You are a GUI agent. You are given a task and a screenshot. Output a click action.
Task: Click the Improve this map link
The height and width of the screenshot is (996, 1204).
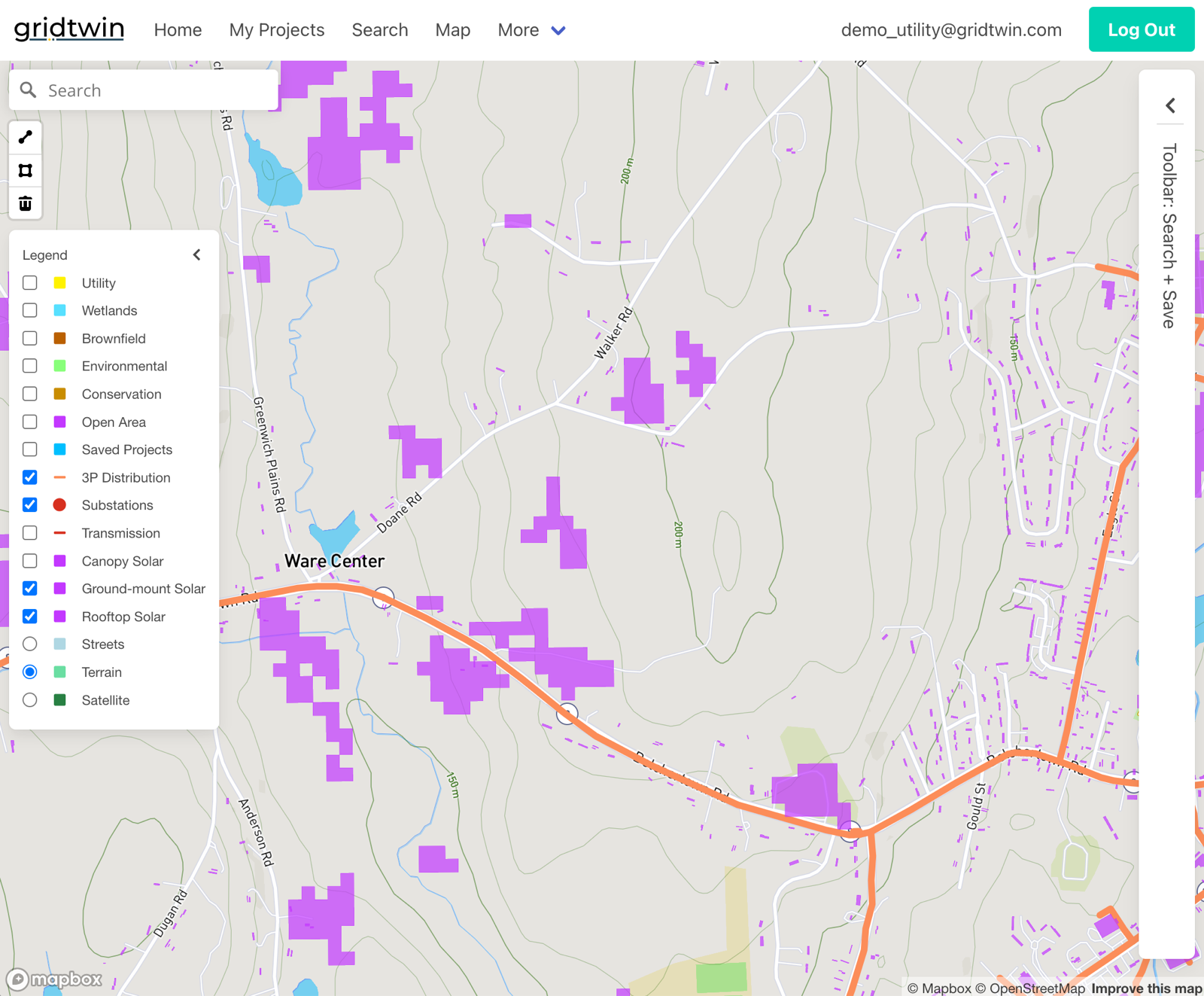pyautogui.click(x=1147, y=988)
